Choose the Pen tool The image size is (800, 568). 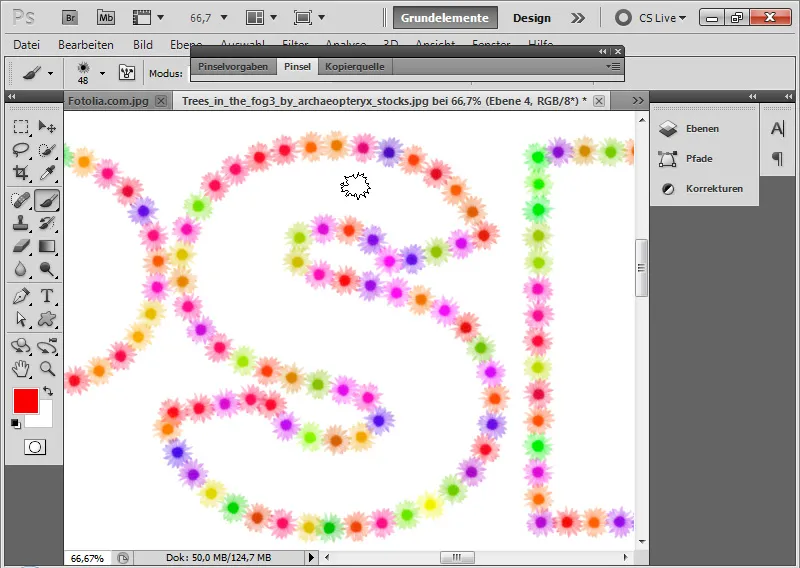21,296
